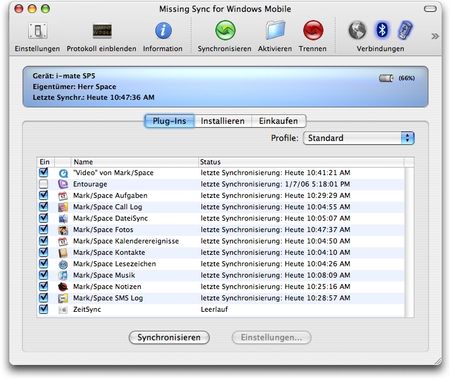Image resolution: width=450 pixels, height=379 pixels.
Task: Select the USB device connection icon
Action: click(x=405, y=30)
